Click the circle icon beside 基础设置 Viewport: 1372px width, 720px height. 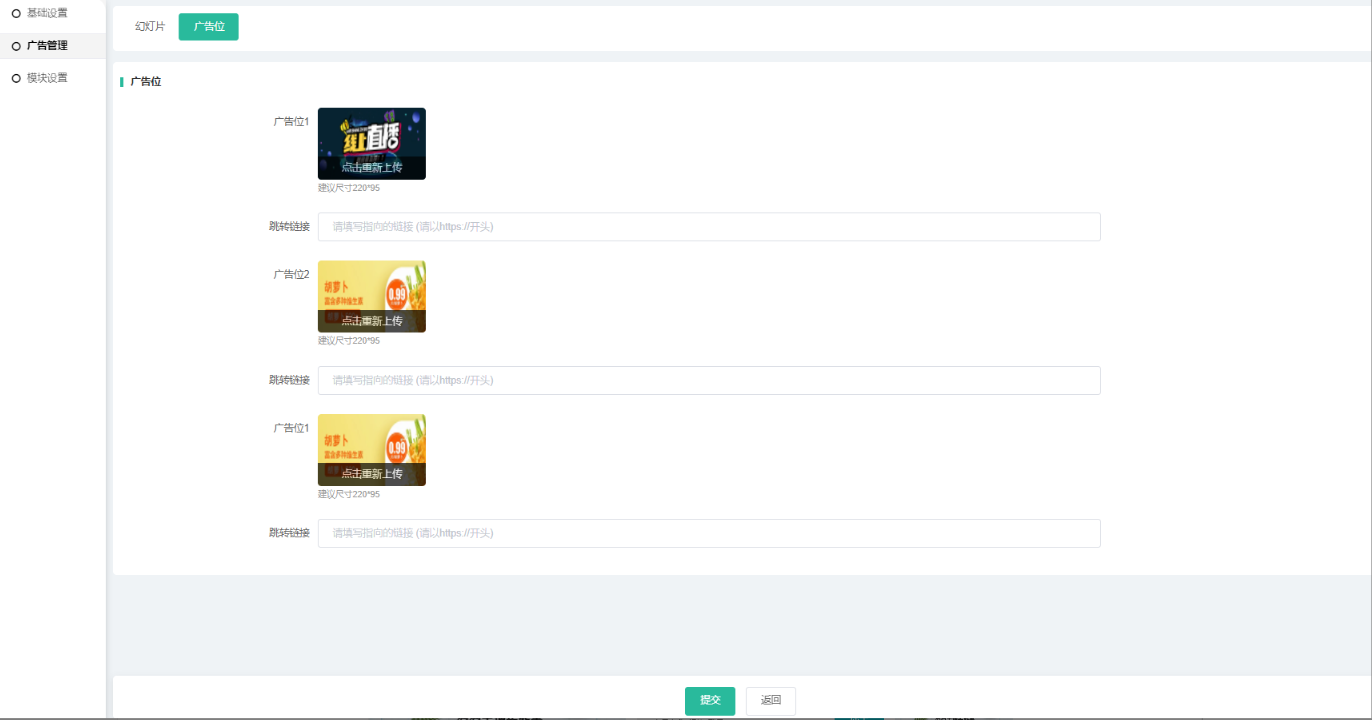tap(16, 13)
